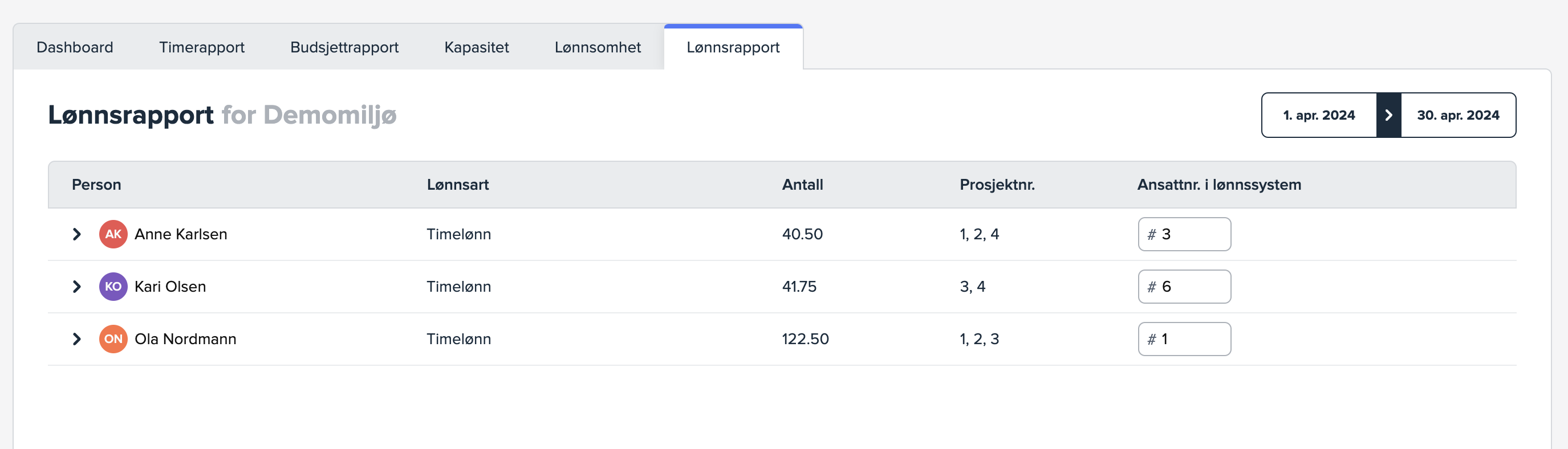Go to the Budsjettrapport tab
The image size is (1568, 449).
[344, 47]
